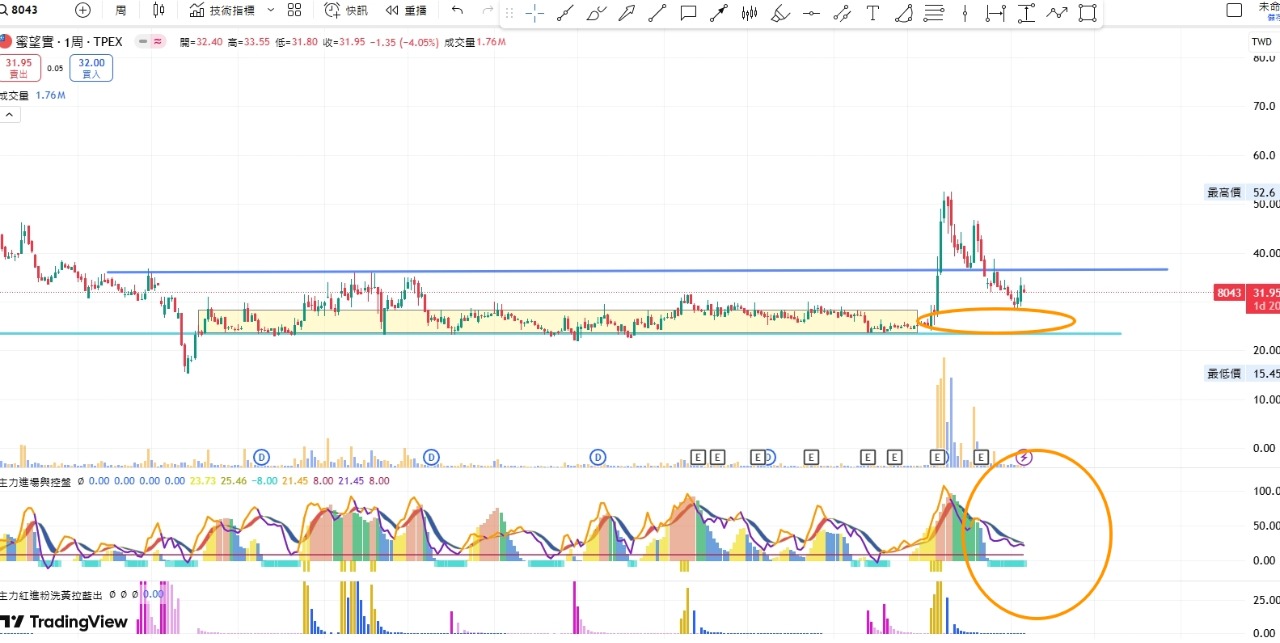Select the 成交量 1.76M volume legend
Viewport: 1280px width, 643px height.
[x=33, y=95]
